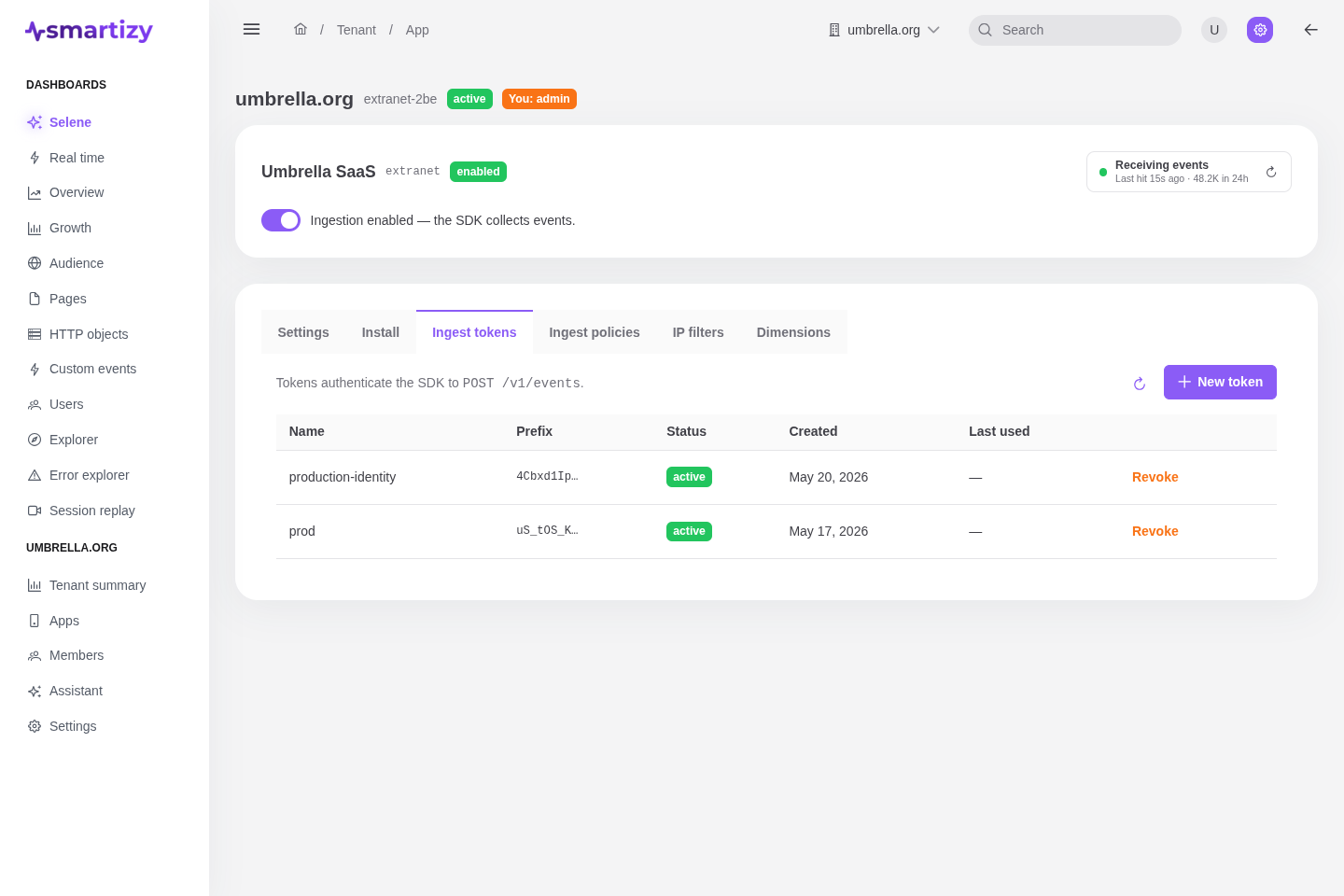Screen dimensions: 1344x896
Task: Open the hamburger menu icon
Action: point(251,30)
